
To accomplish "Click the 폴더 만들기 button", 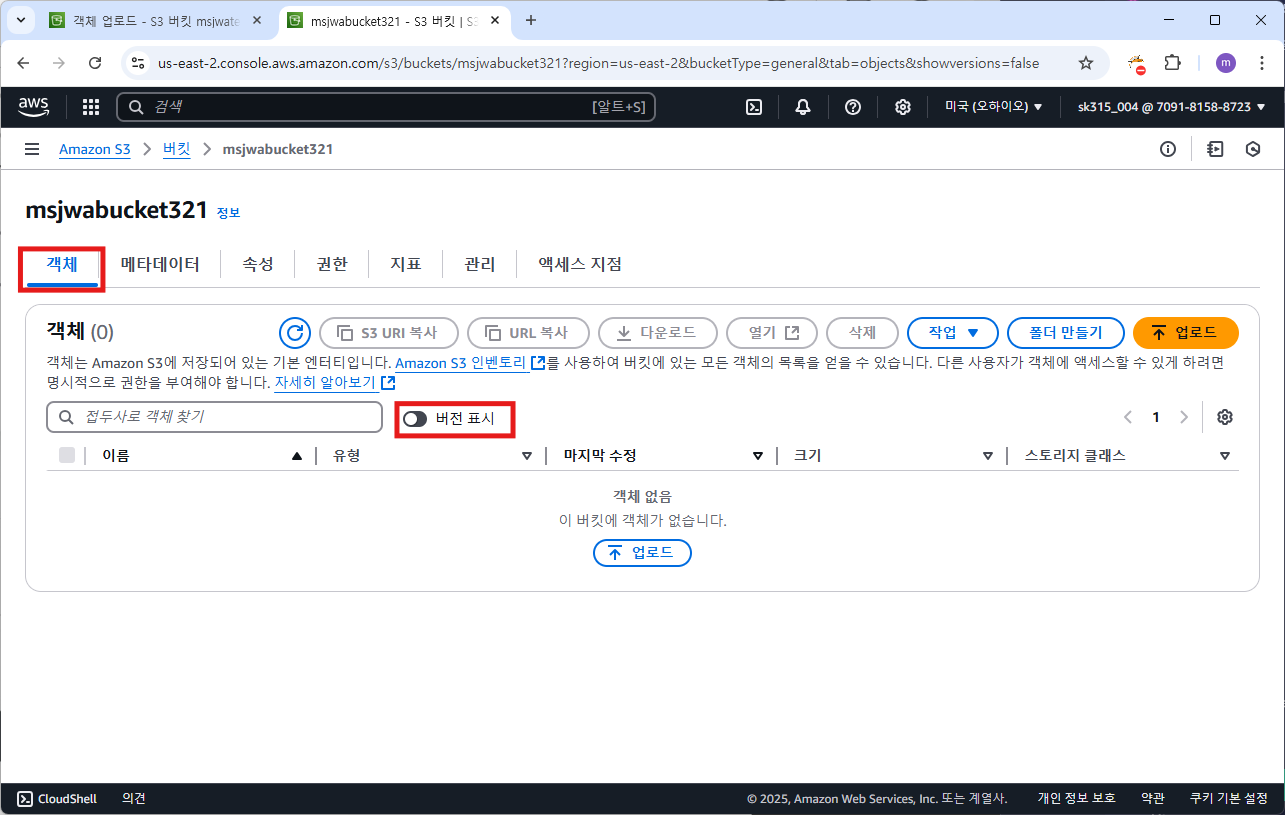I will [x=1066, y=333].
